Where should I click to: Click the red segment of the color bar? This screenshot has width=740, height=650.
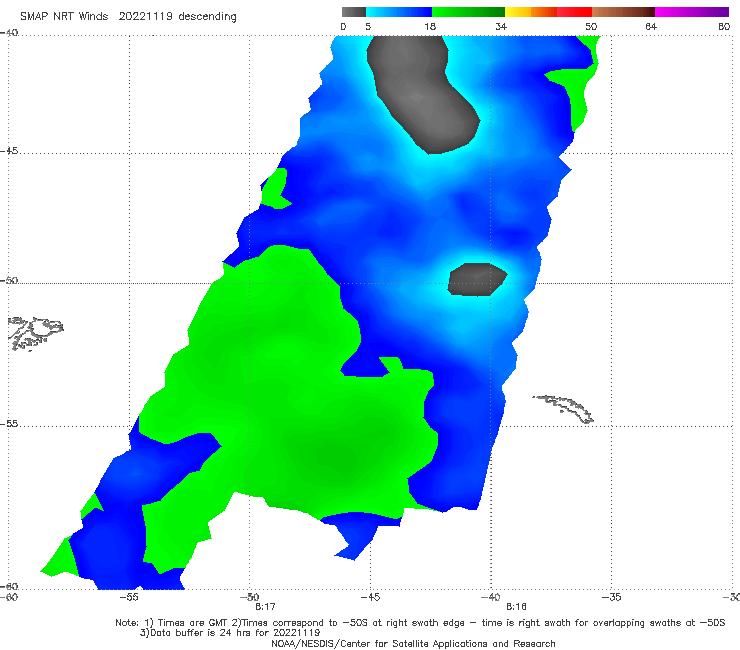pos(574,12)
